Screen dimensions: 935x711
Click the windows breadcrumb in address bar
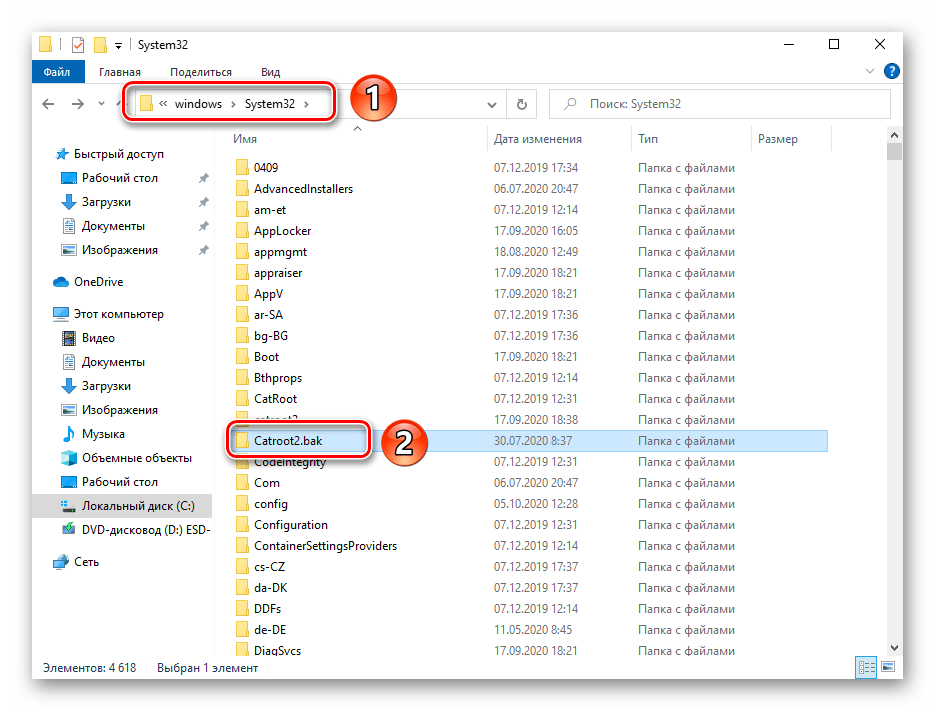tap(198, 104)
